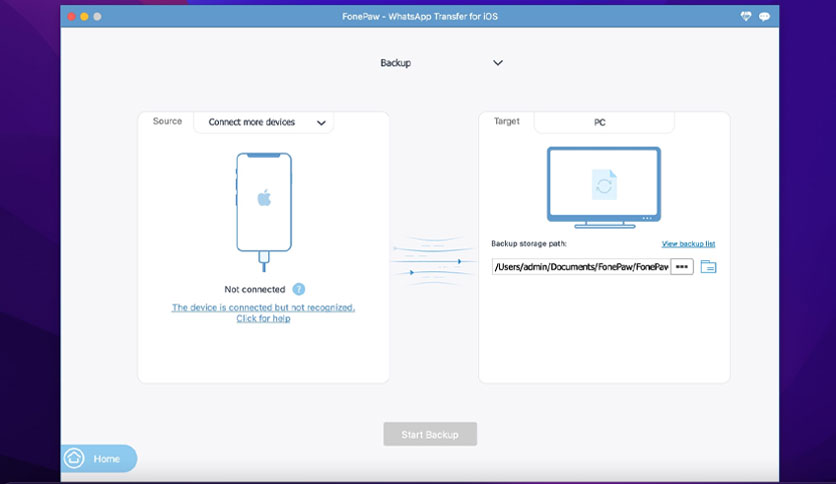The height and width of the screenshot is (484, 836).
Task: Open the device not recognized help link
Action: click(x=263, y=313)
